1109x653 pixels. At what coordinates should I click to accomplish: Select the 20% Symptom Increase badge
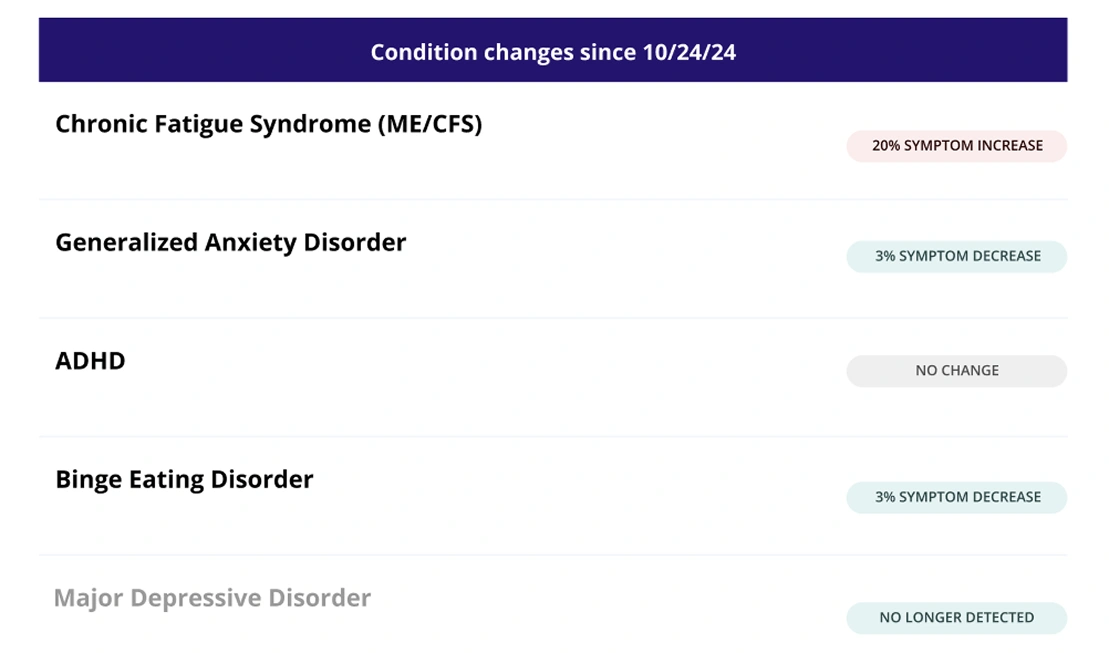tap(956, 146)
